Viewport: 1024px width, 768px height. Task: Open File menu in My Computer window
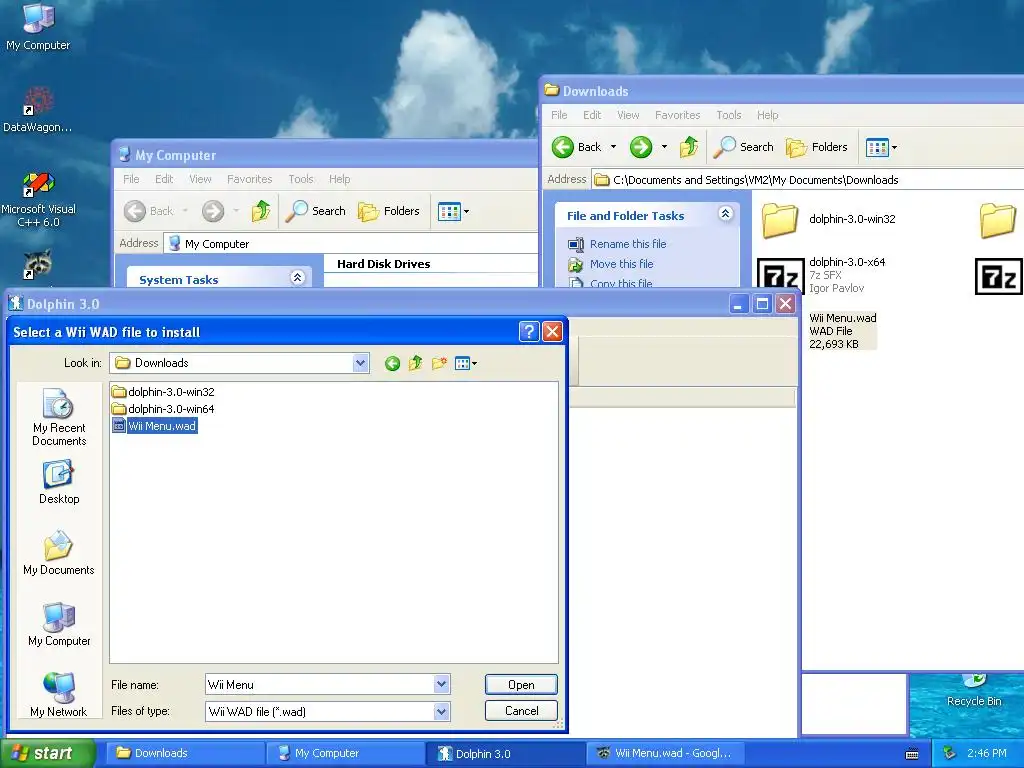click(x=131, y=179)
